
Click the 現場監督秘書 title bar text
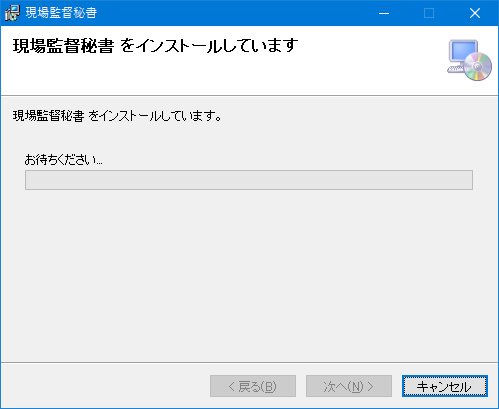tap(61, 13)
